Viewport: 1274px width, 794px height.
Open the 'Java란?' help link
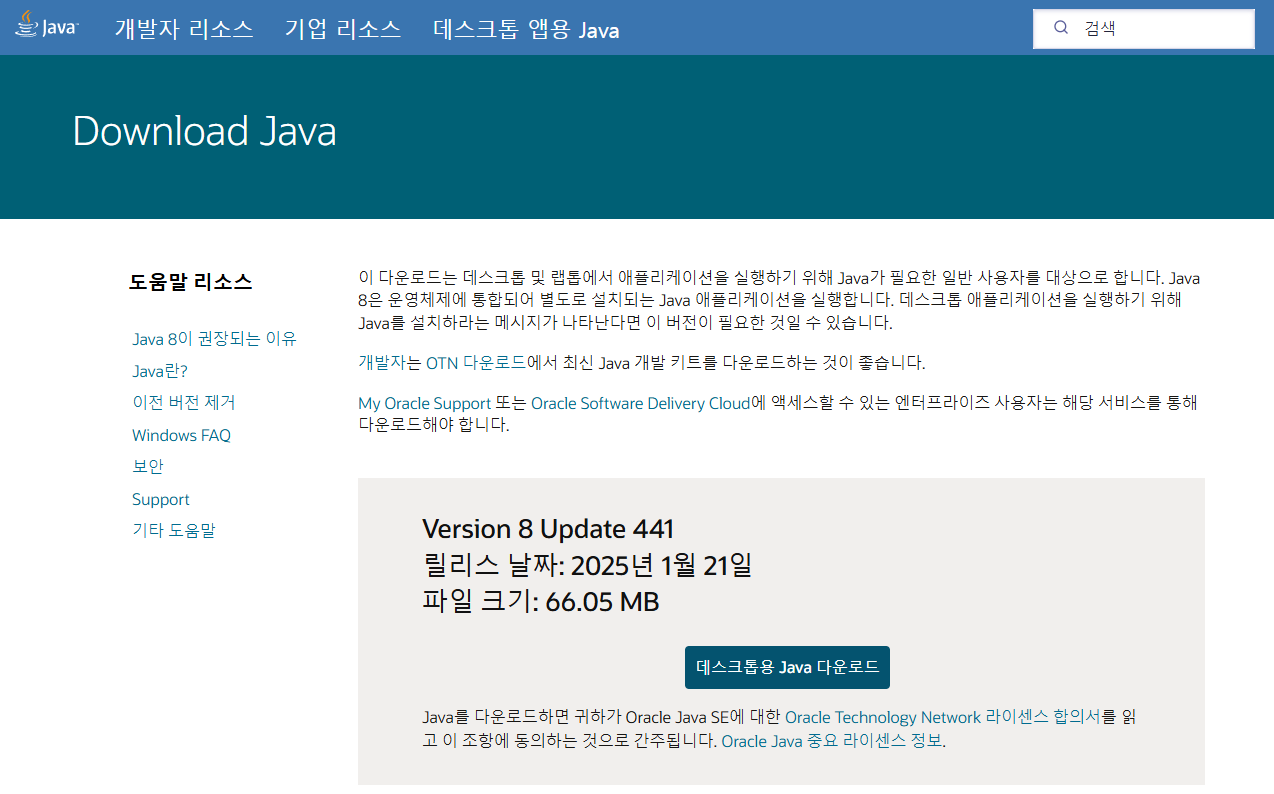point(160,371)
